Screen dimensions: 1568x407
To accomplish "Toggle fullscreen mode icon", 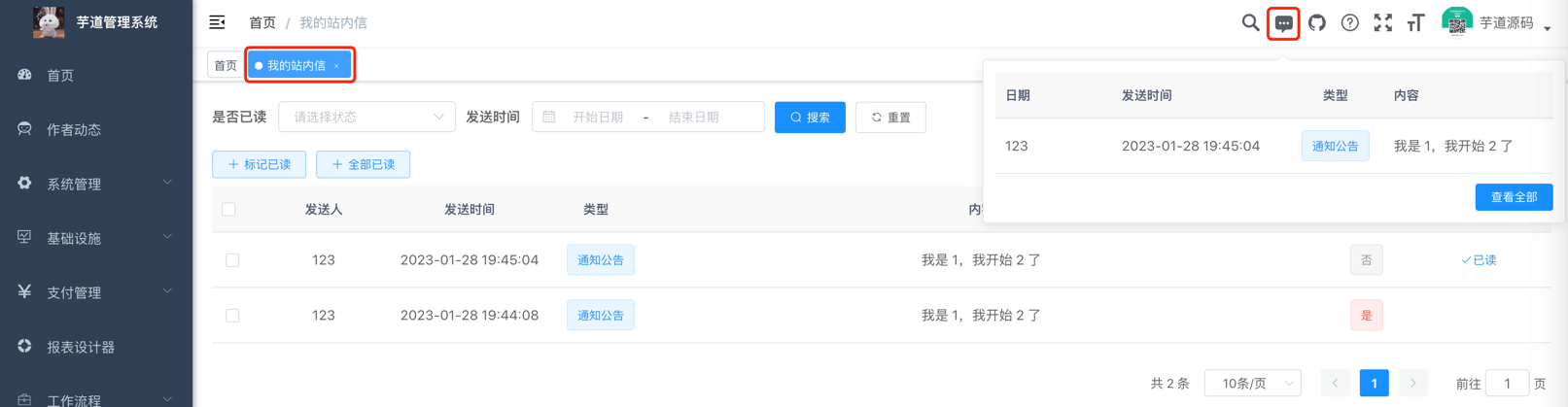I will [1382, 22].
